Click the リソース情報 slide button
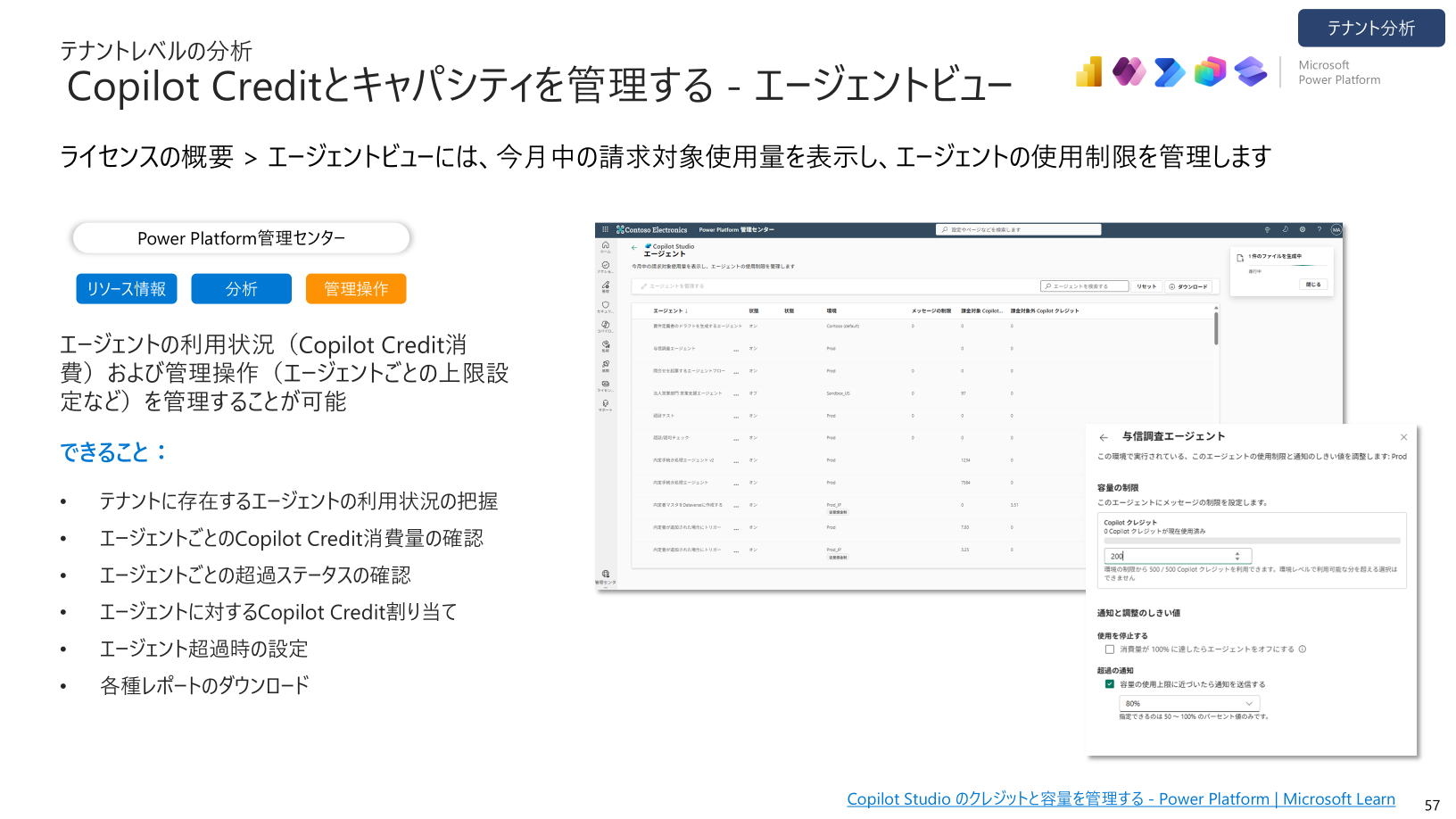This screenshot has width=1456, height=819. tap(127, 289)
